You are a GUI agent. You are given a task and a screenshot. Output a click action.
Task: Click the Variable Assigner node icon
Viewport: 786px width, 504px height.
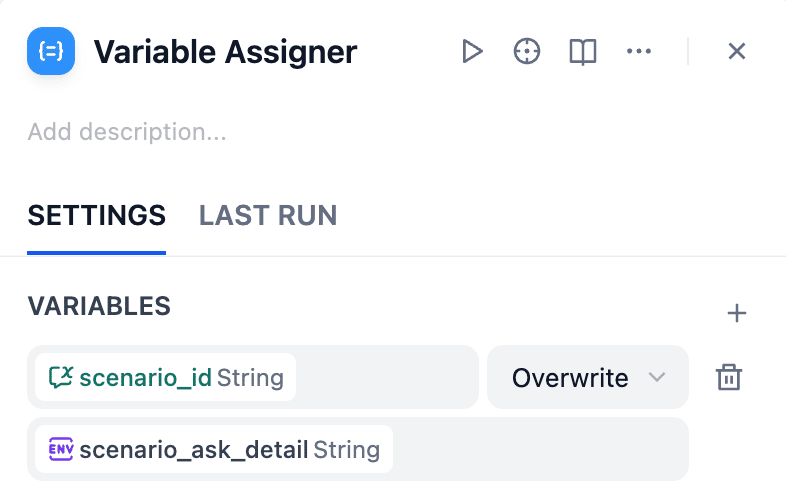(x=51, y=51)
